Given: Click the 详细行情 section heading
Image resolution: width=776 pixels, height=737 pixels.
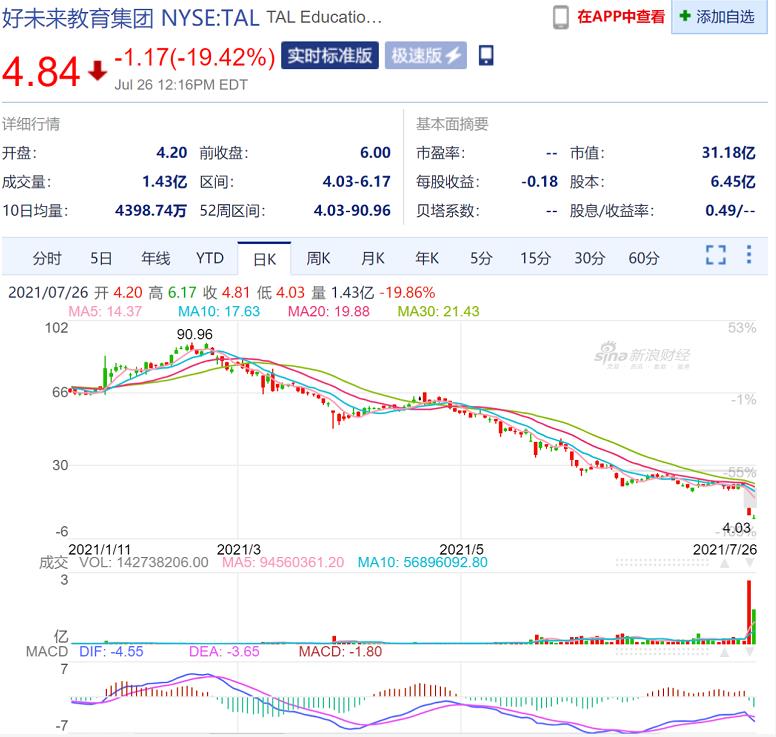Looking at the screenshot, I should 31,124.
